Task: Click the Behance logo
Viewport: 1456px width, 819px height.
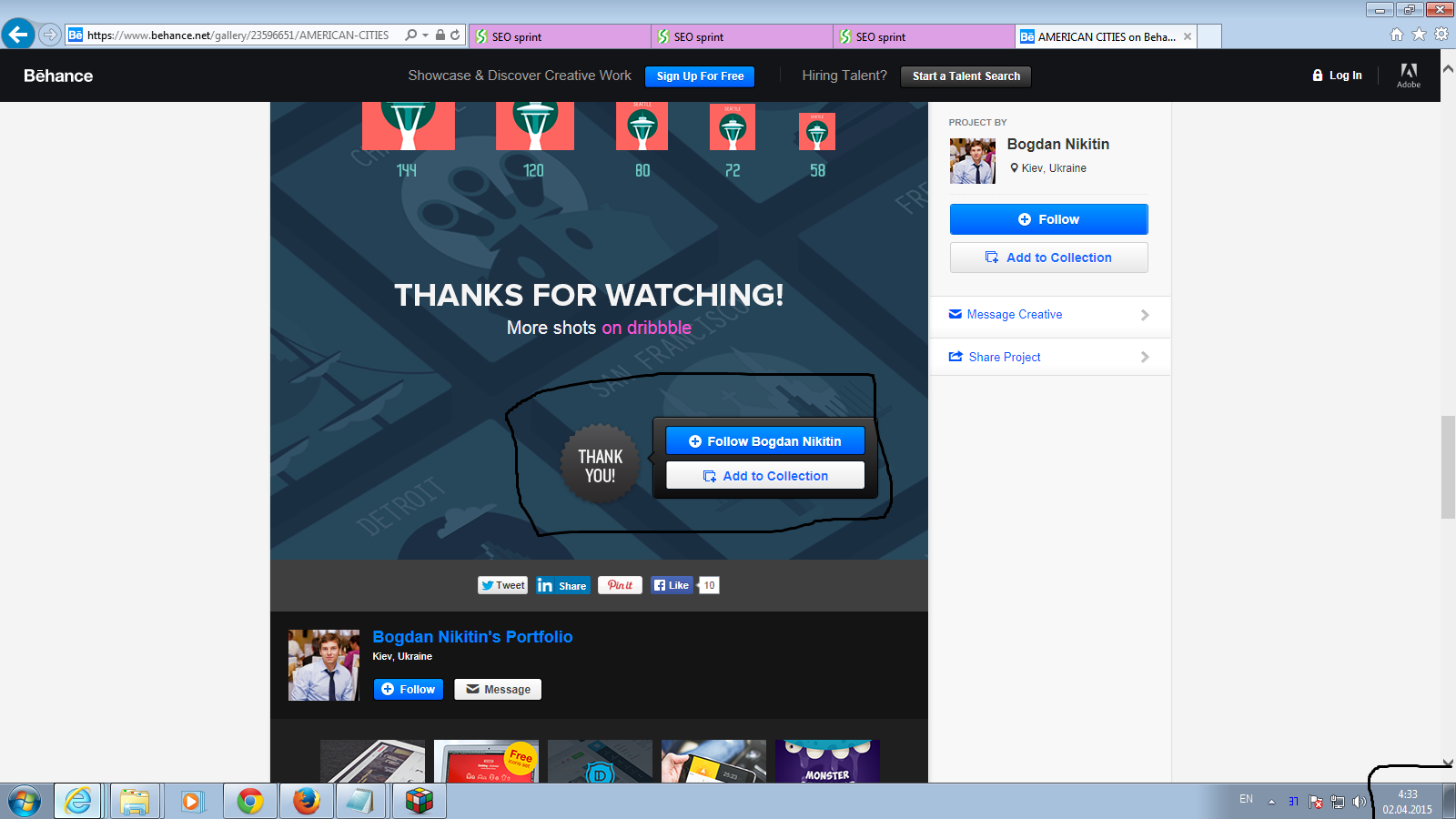Action: click(58, 76)
